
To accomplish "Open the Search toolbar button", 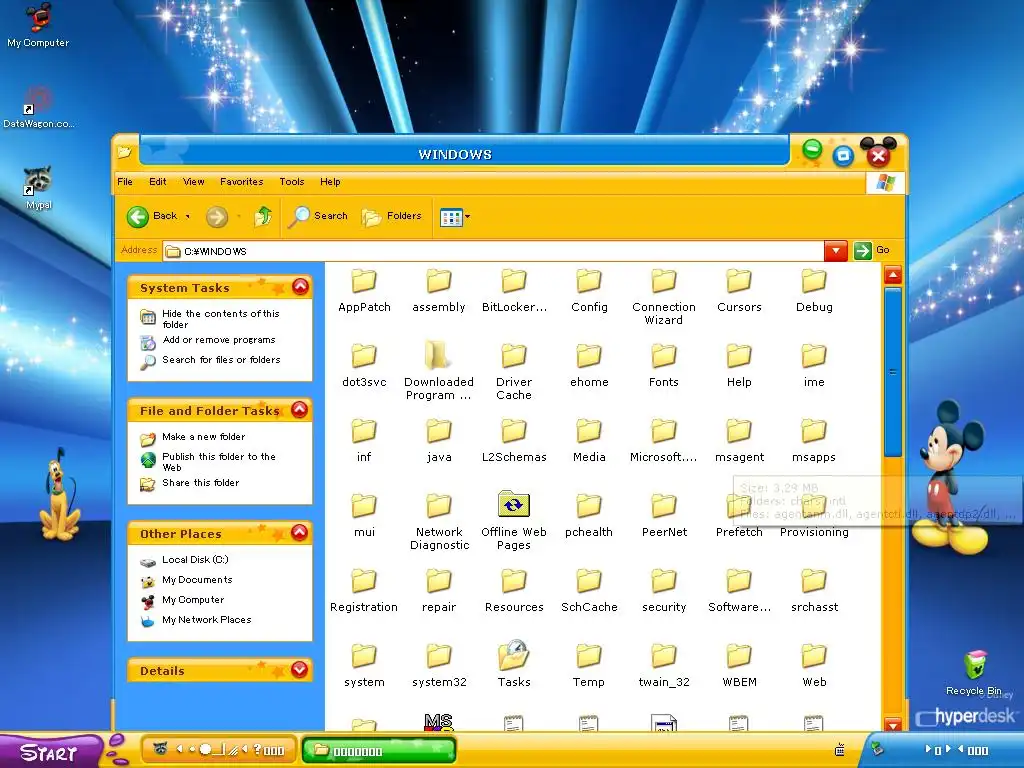I will pyautogui.click(x=318, y=216).
